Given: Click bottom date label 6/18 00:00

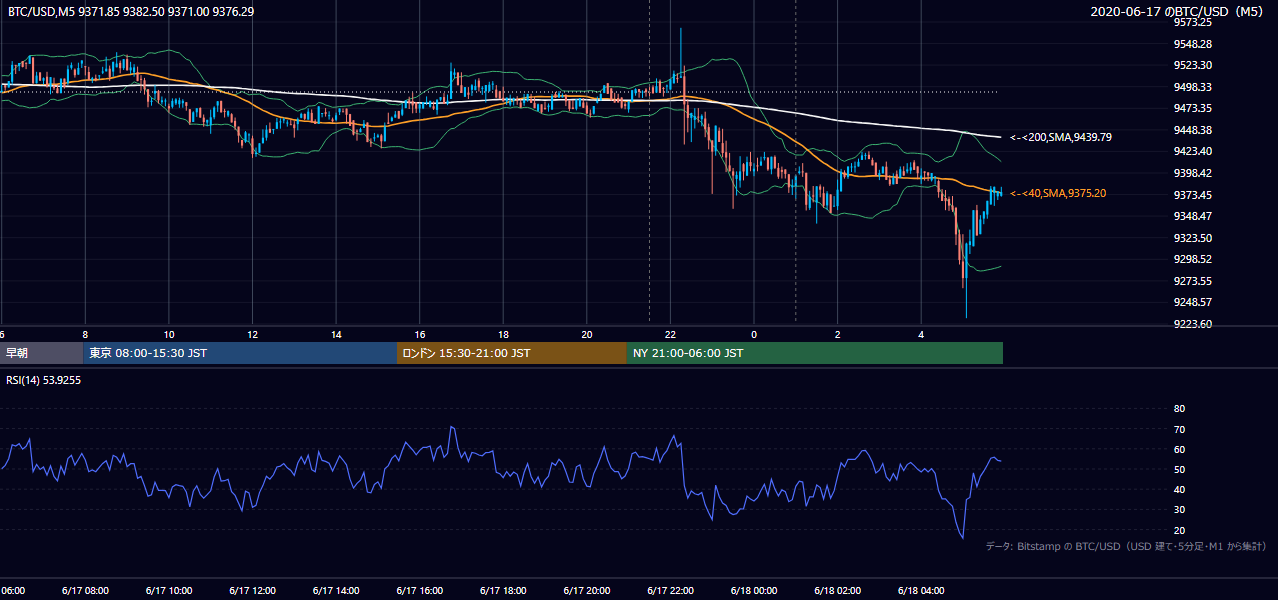Looking at the screenshot, I should 754,591.
